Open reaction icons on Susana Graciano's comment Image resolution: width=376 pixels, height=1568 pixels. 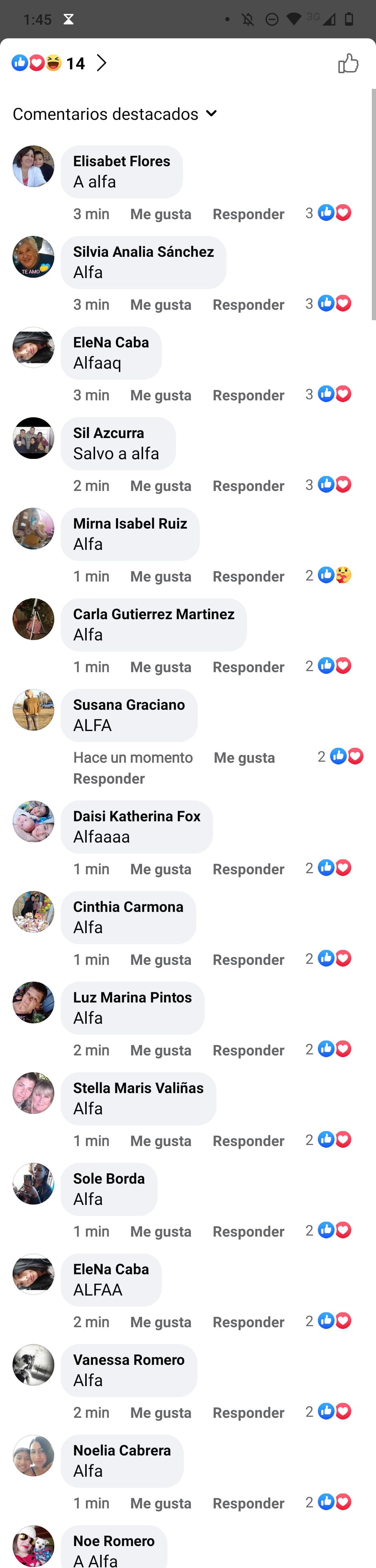coord(341,756)
